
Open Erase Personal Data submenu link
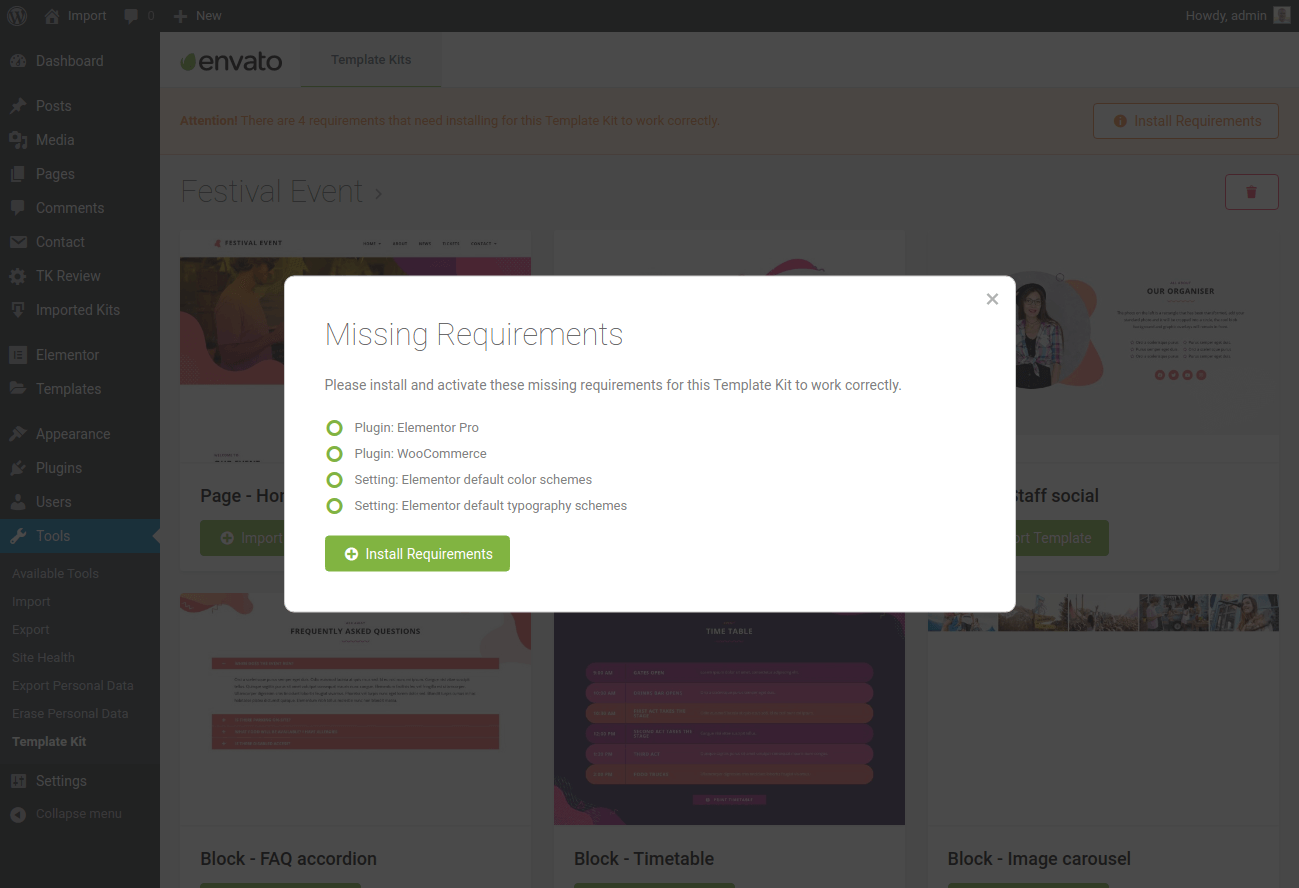pos(70,714)
